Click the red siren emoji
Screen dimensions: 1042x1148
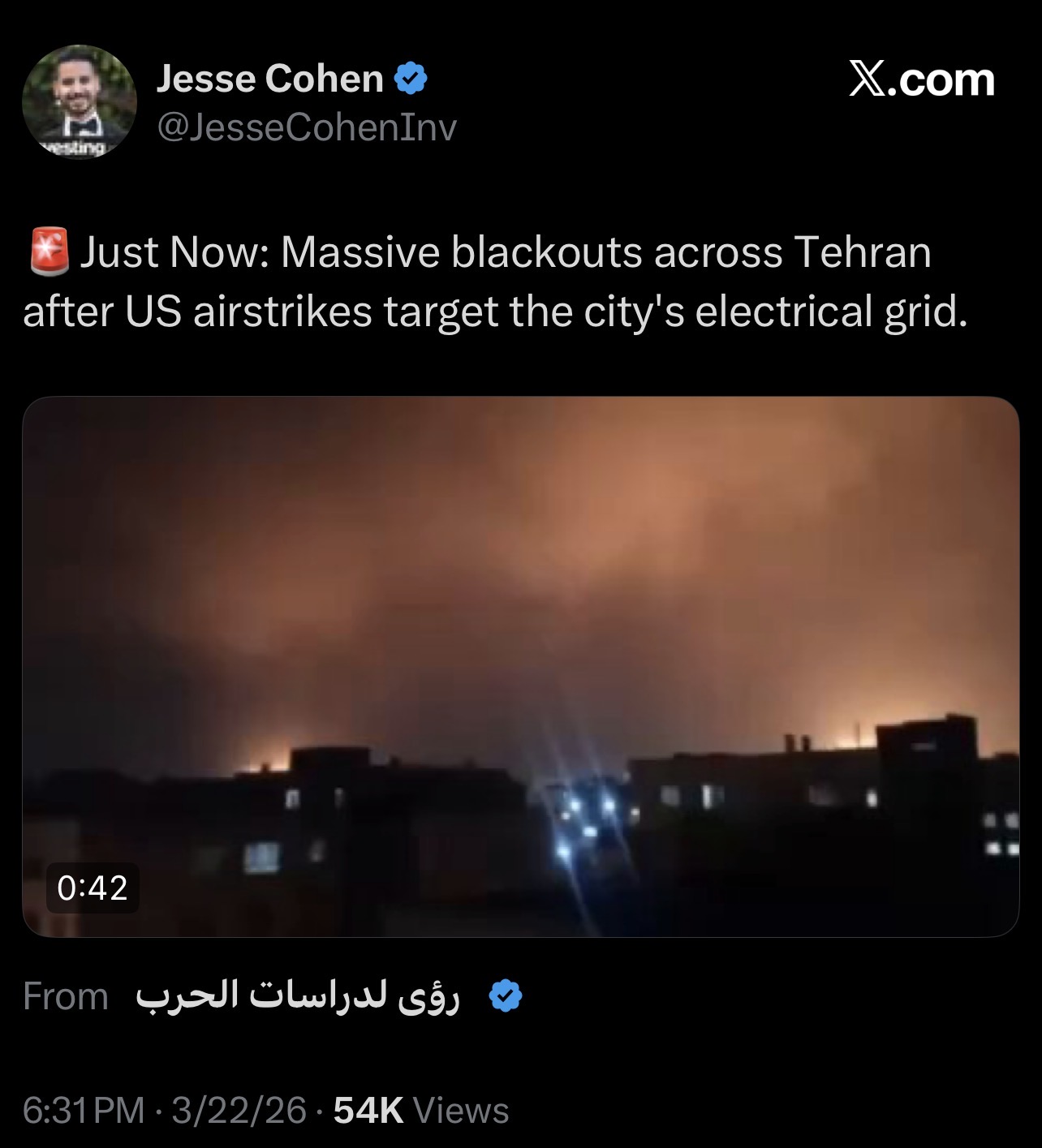tap(49, 252)
